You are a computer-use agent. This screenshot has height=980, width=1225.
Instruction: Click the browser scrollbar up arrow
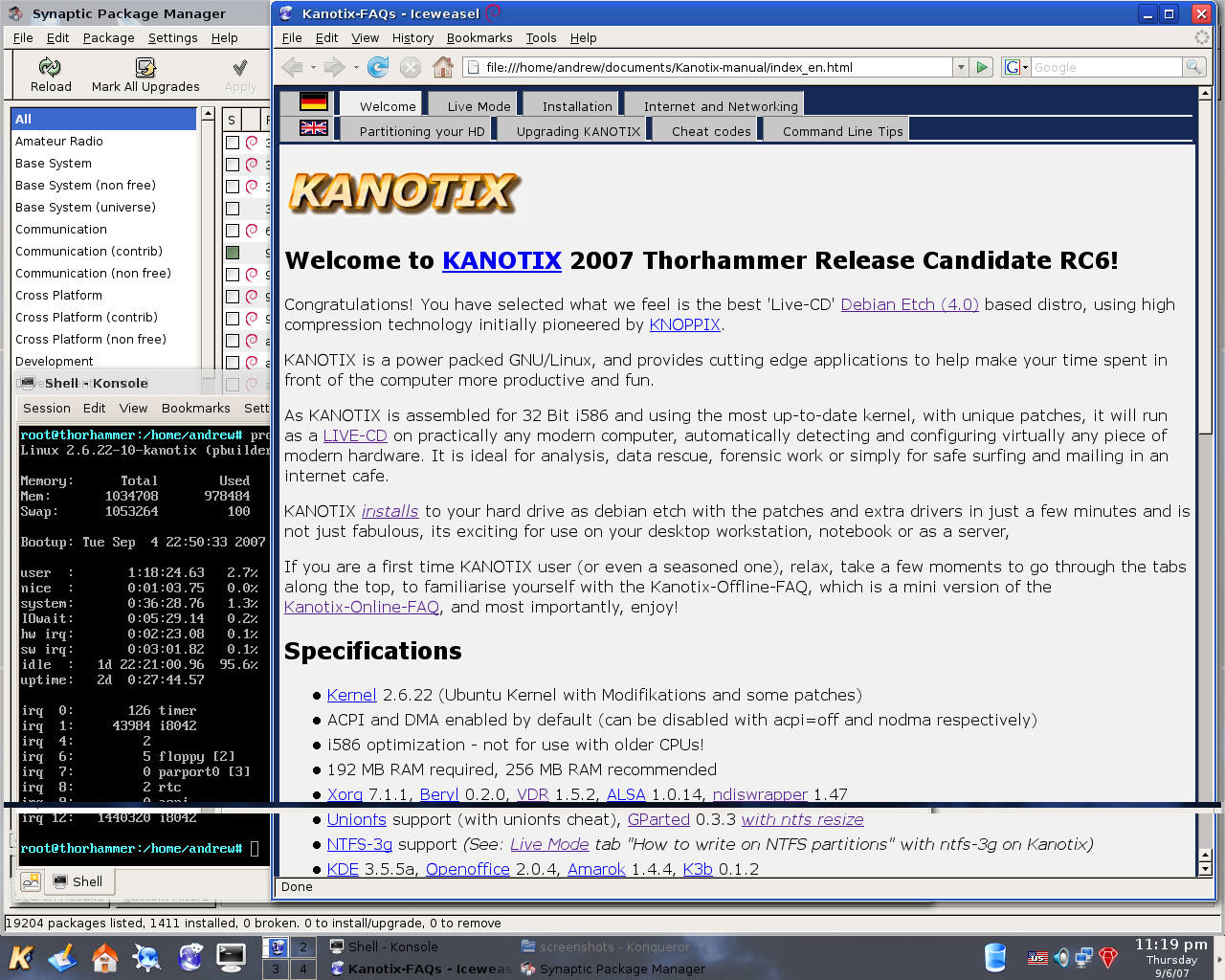(x=1205, y=93)
